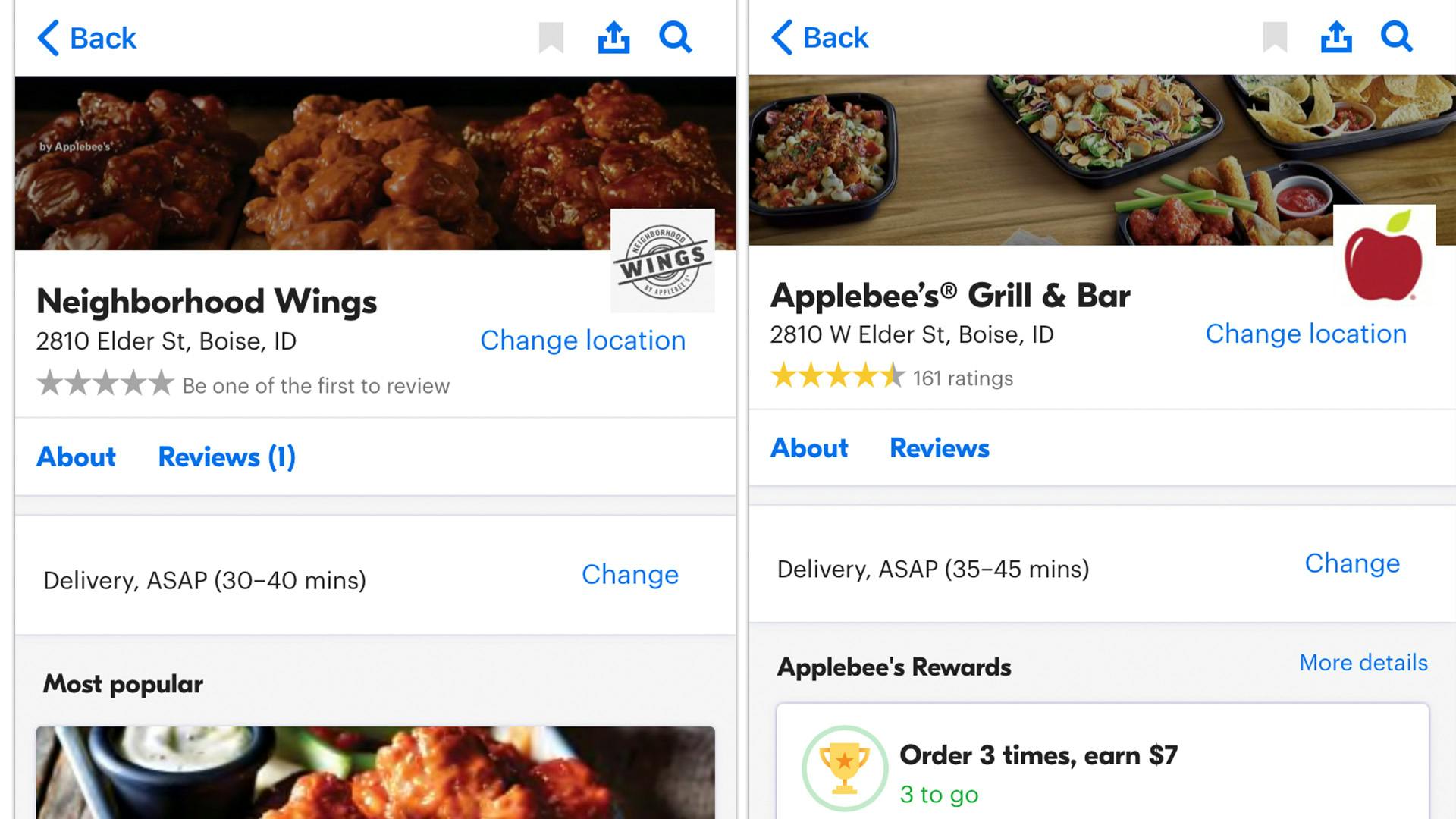The height and width of the screenshot is (819, 1456).
Task: Open Reviews (1) tab for Neighborhood Wings
Action: (226, 457)
